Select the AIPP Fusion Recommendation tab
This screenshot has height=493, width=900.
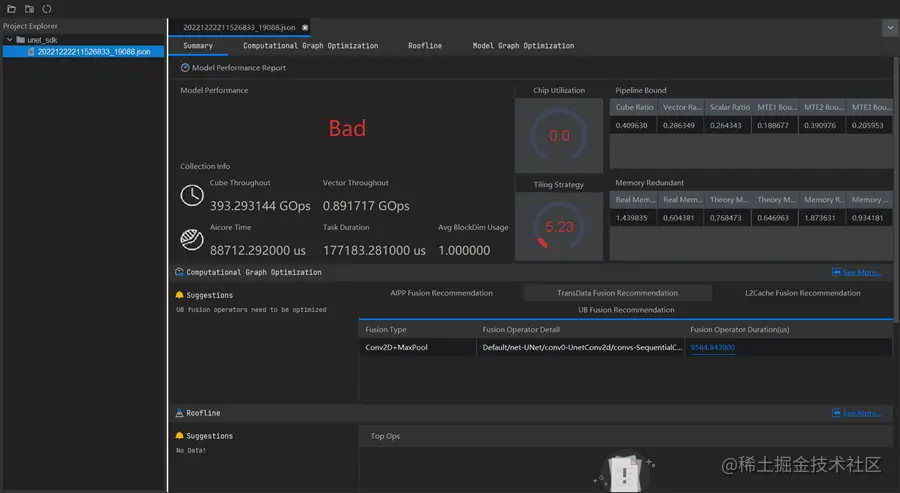click(x=441, y=293)
